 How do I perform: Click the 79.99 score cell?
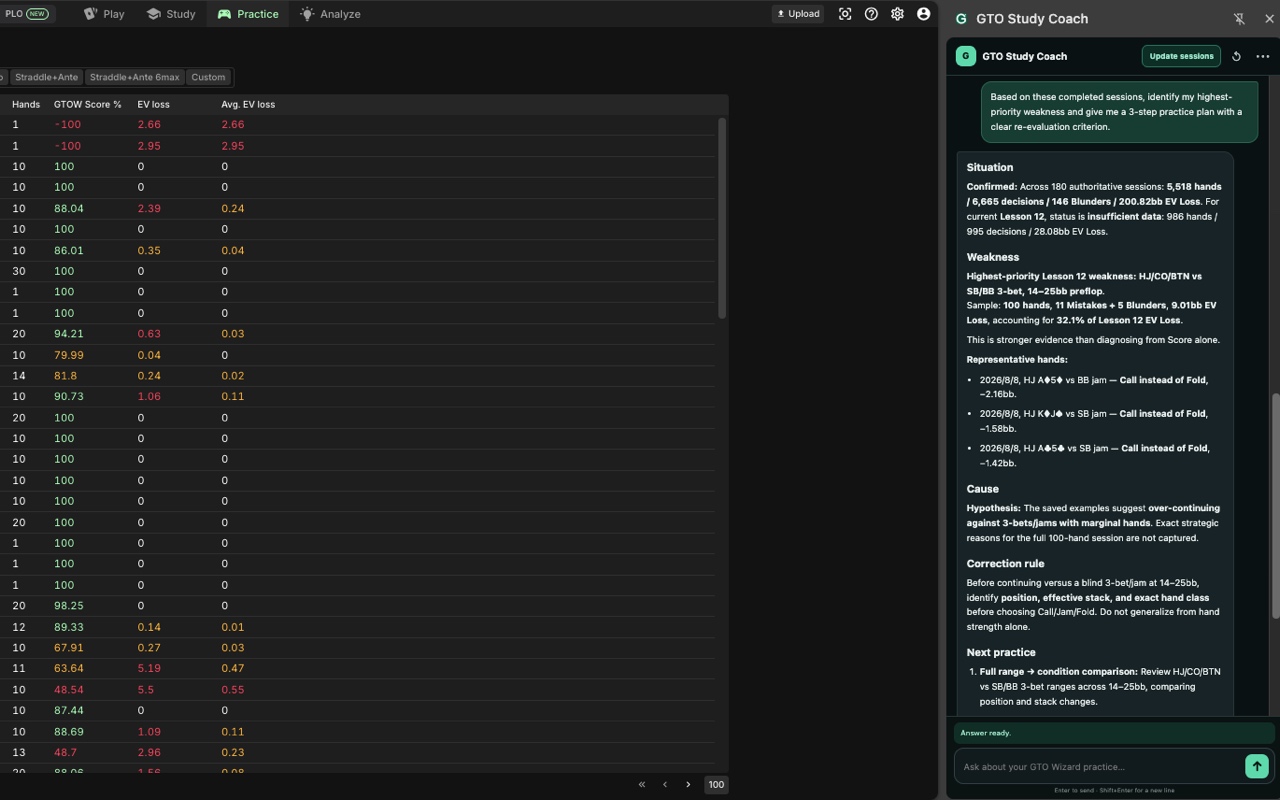pyautogui.click(x=68, y=355)
